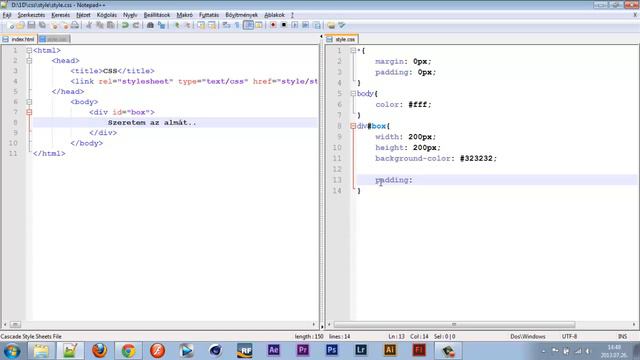Click the Close All documents icon
The width and height of the screenshot is (640, 360).
coord(64,25)
